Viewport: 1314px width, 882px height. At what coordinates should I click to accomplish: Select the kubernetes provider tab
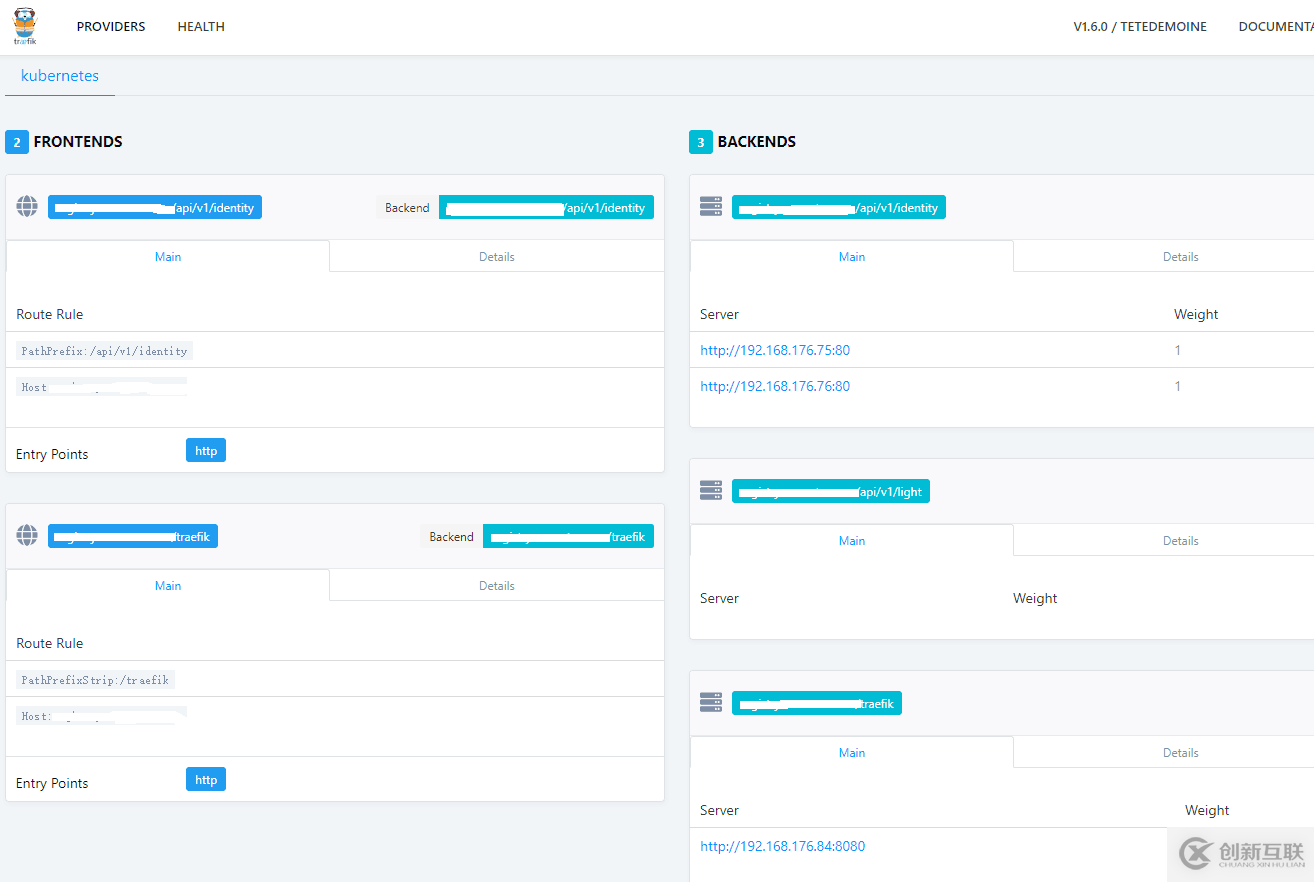[x=60, y=76]
